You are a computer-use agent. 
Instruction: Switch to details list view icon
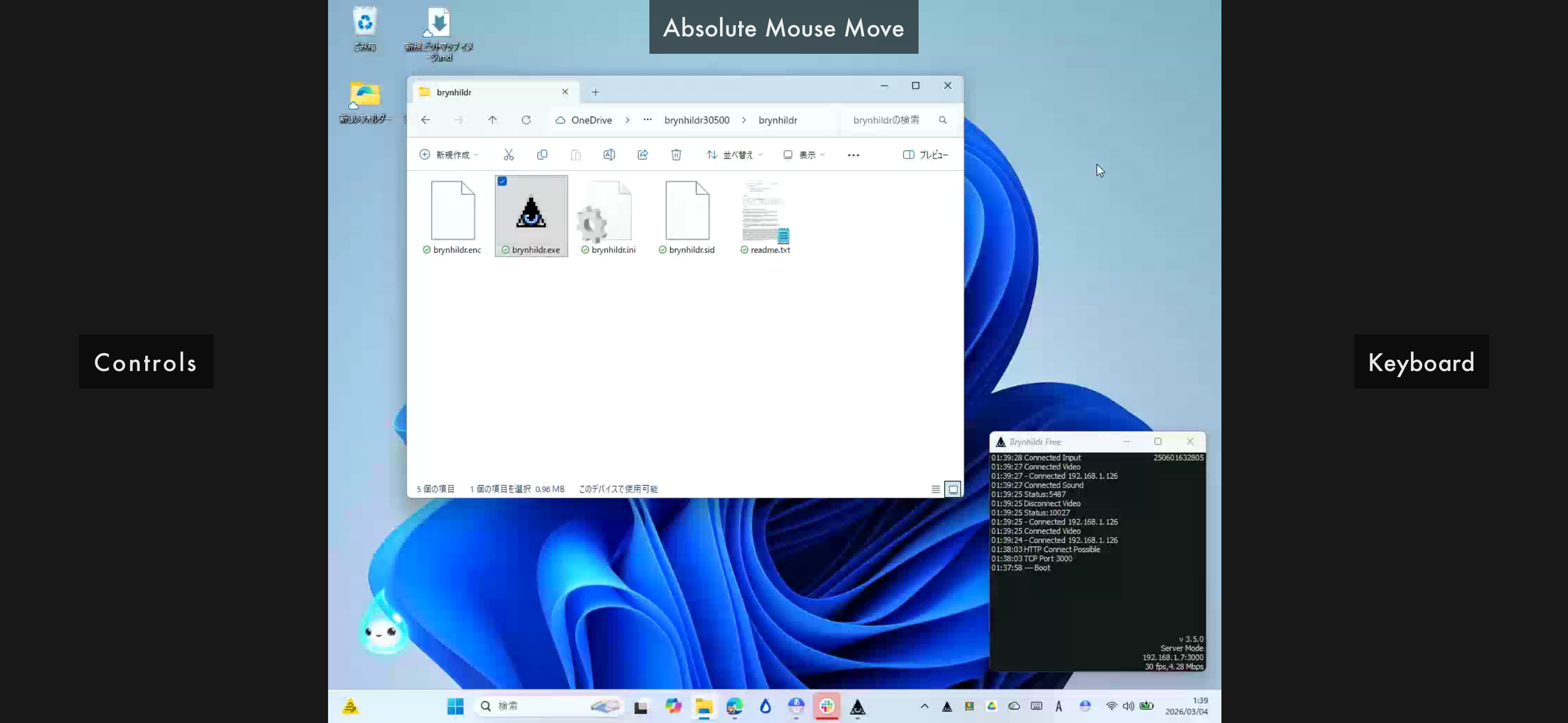click(935, 489)
